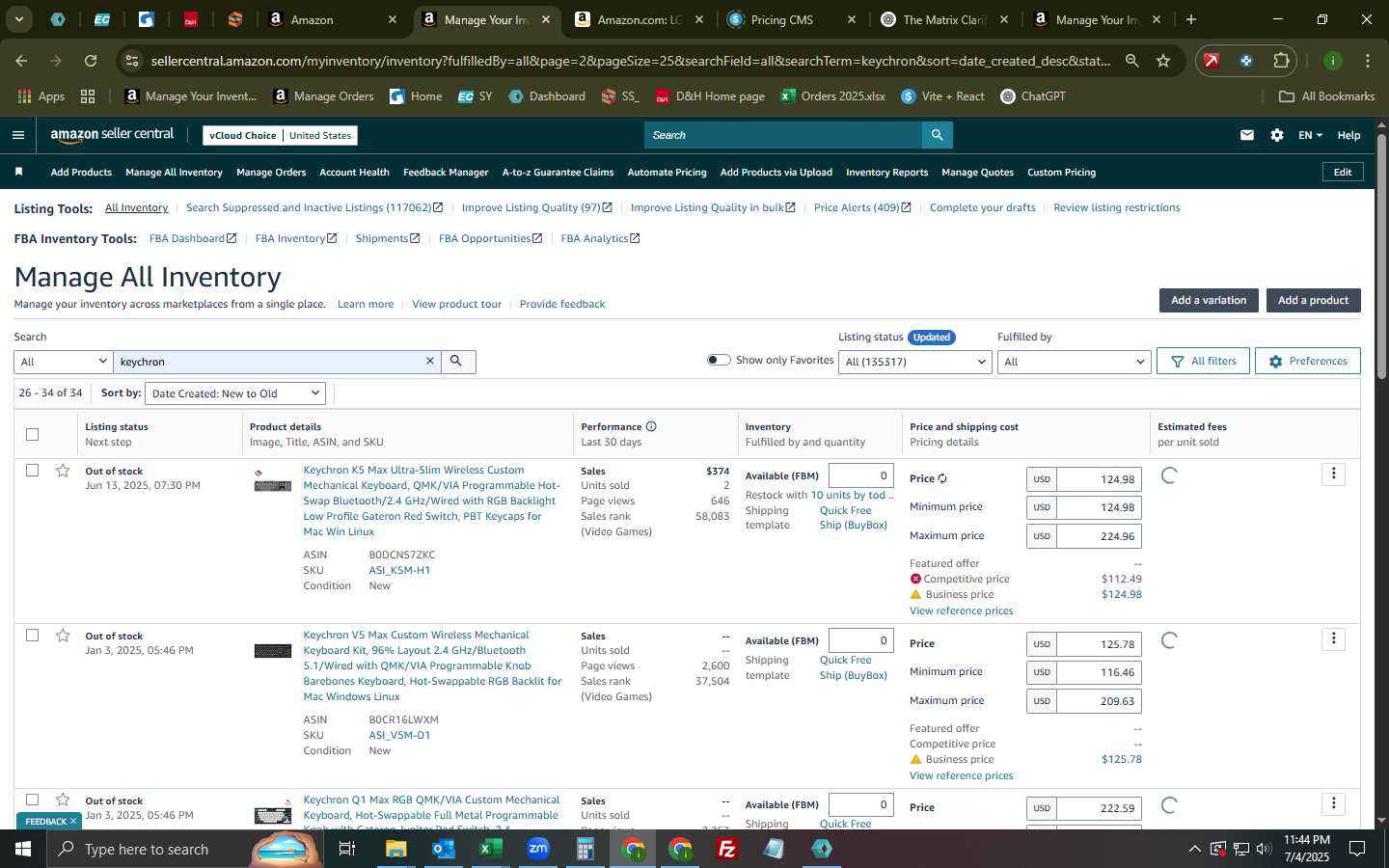Click Edit button in nav bar
Image resolution: width=1389 pixels, height=868 pixels.
[1342, 172]
